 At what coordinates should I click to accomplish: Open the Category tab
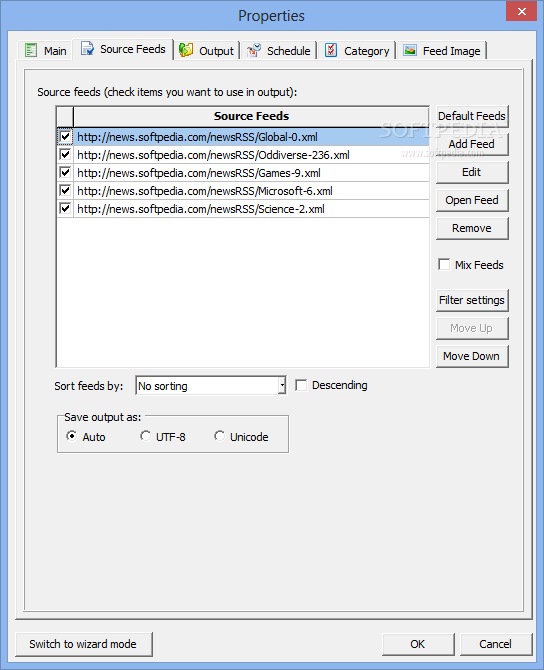point(357,51)
